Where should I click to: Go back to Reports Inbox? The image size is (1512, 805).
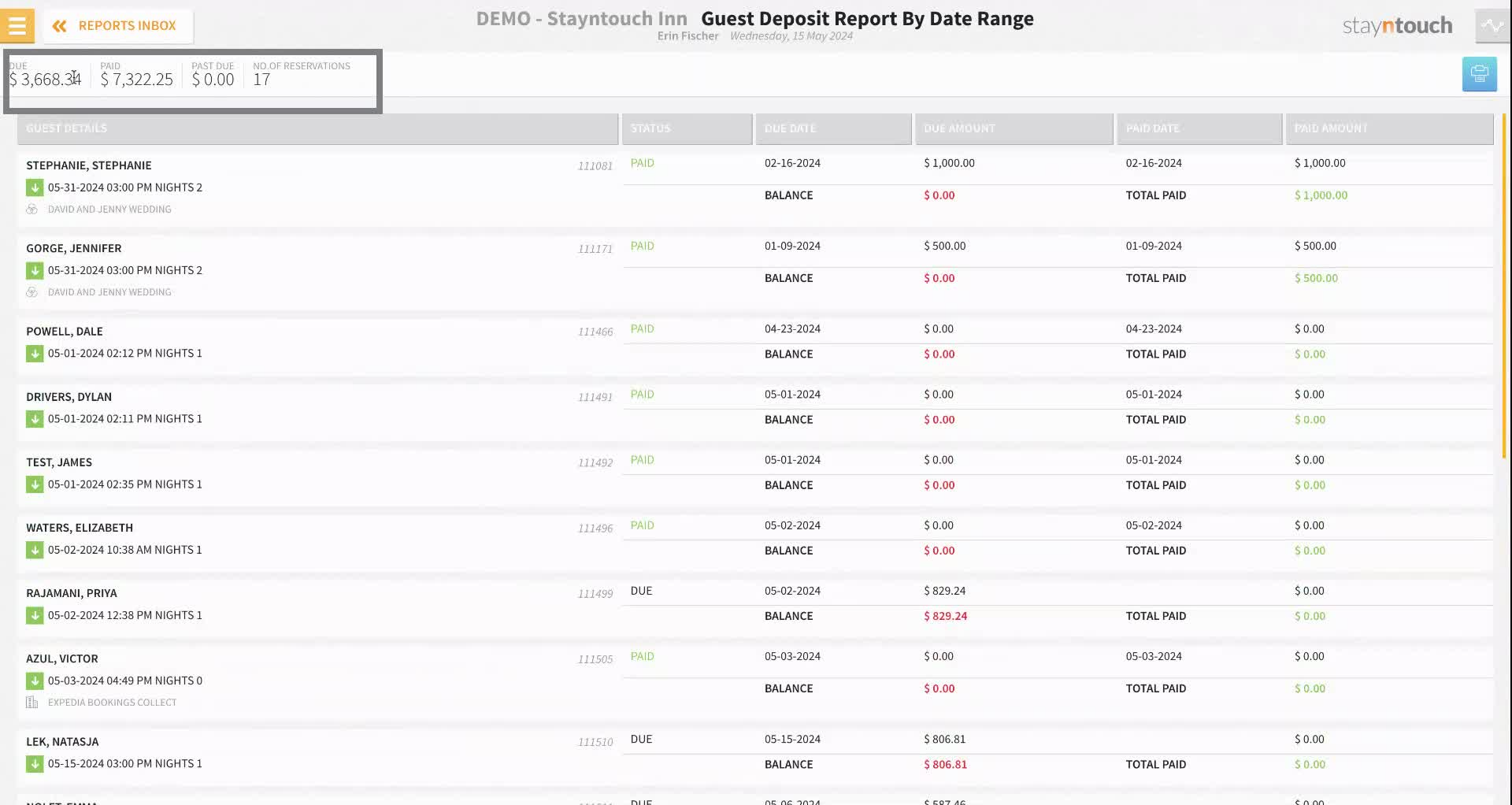pyautogui.click(x=116, y=26)
